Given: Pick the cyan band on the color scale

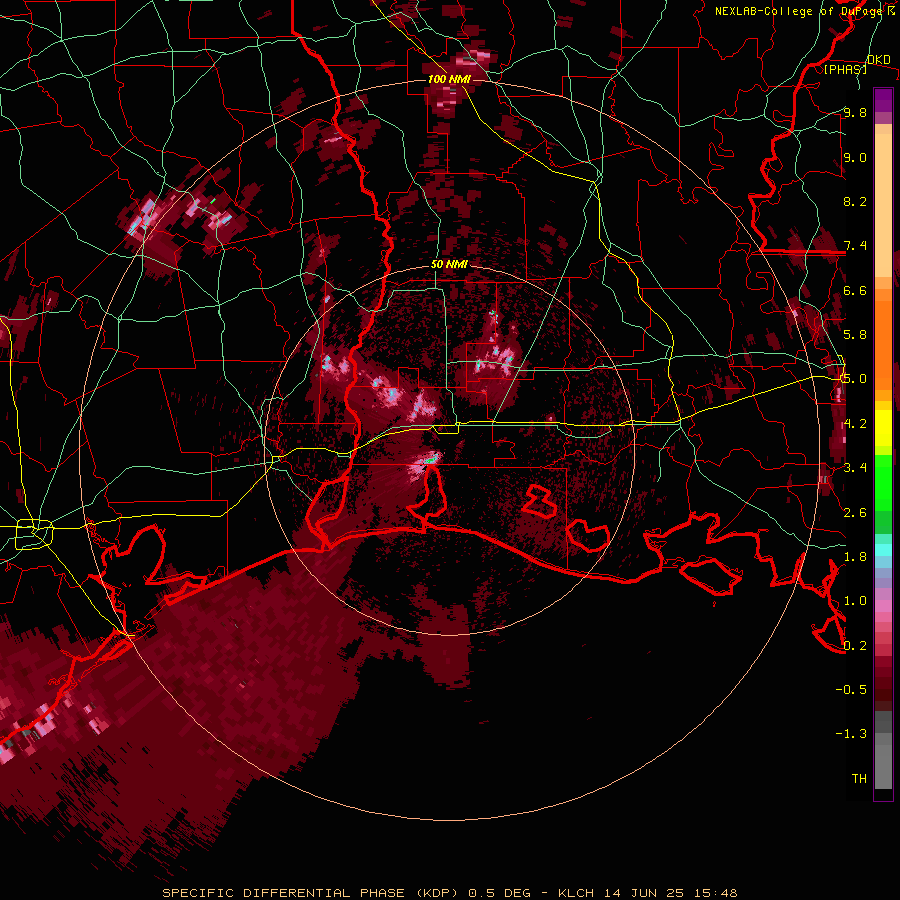Looking at the screenshot, I should pyautogui.click(x=883, y=550).
